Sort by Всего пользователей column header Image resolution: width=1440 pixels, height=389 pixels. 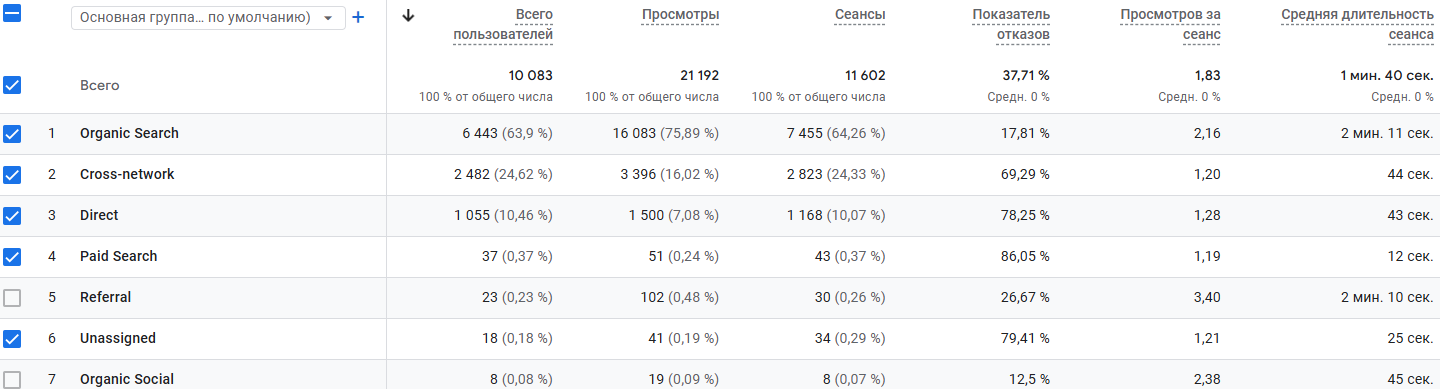coord(503,25)
